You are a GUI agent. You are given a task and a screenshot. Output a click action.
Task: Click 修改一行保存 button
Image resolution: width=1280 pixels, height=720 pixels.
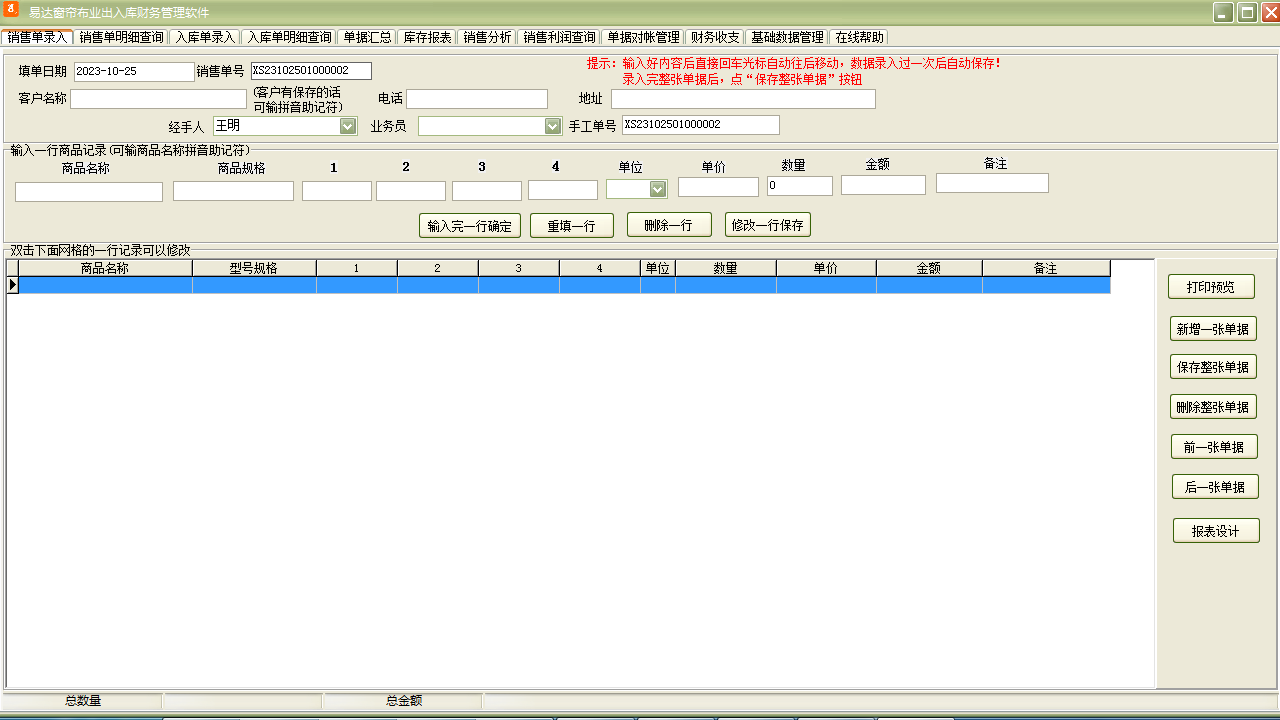[768, 225]
